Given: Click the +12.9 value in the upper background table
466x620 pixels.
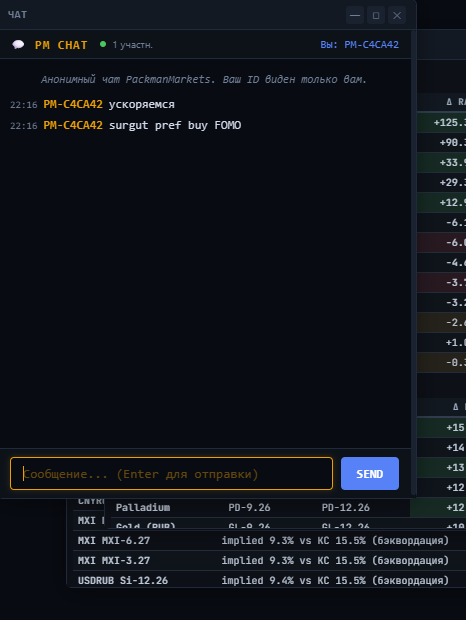Looking at the screenshot, I should click(453, 202).
